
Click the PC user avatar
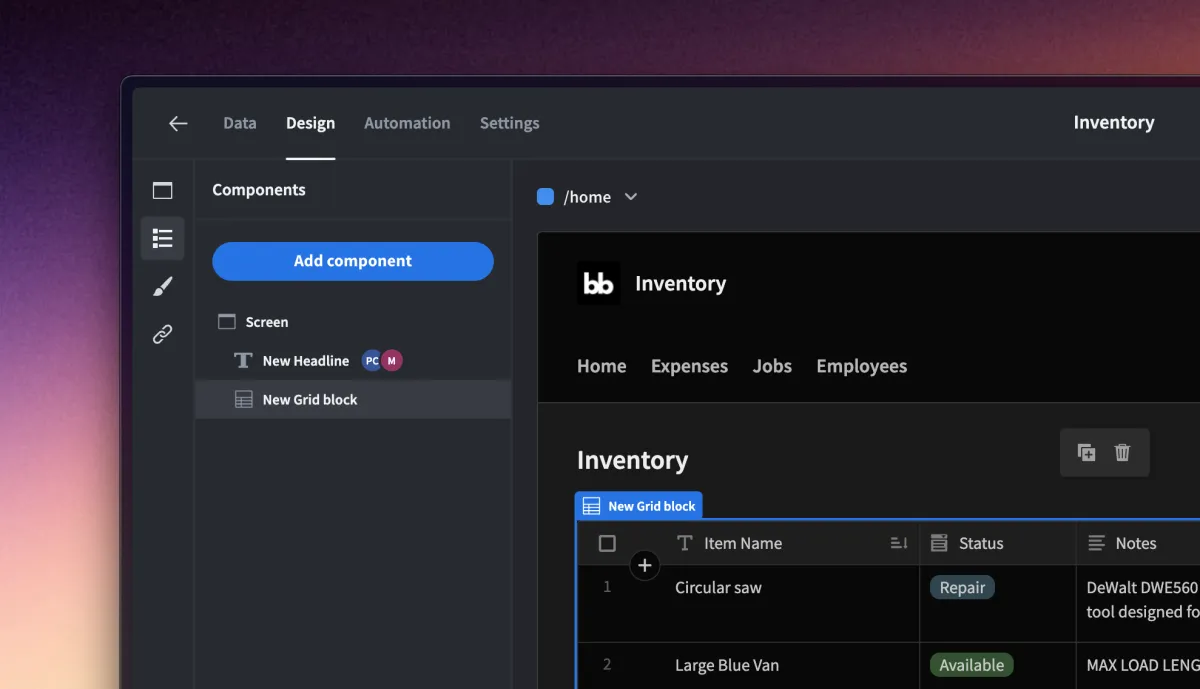pyautogui.click(x=371, y=361)
